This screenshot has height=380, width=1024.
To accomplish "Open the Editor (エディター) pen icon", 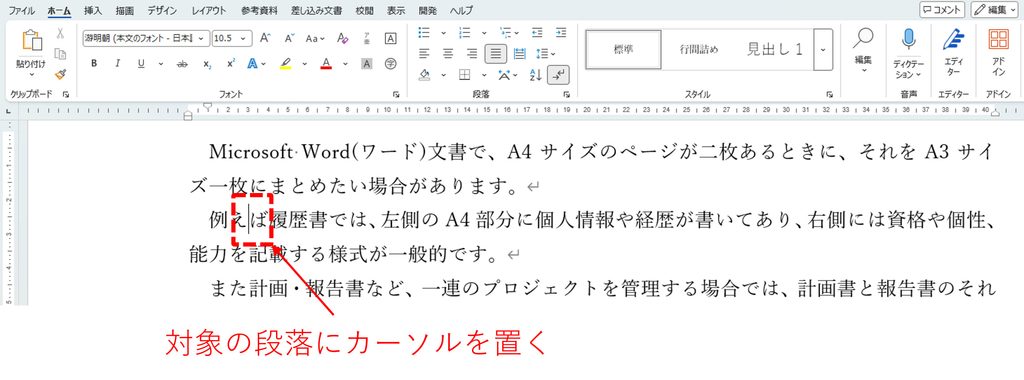I will click(x=954, y=40).
